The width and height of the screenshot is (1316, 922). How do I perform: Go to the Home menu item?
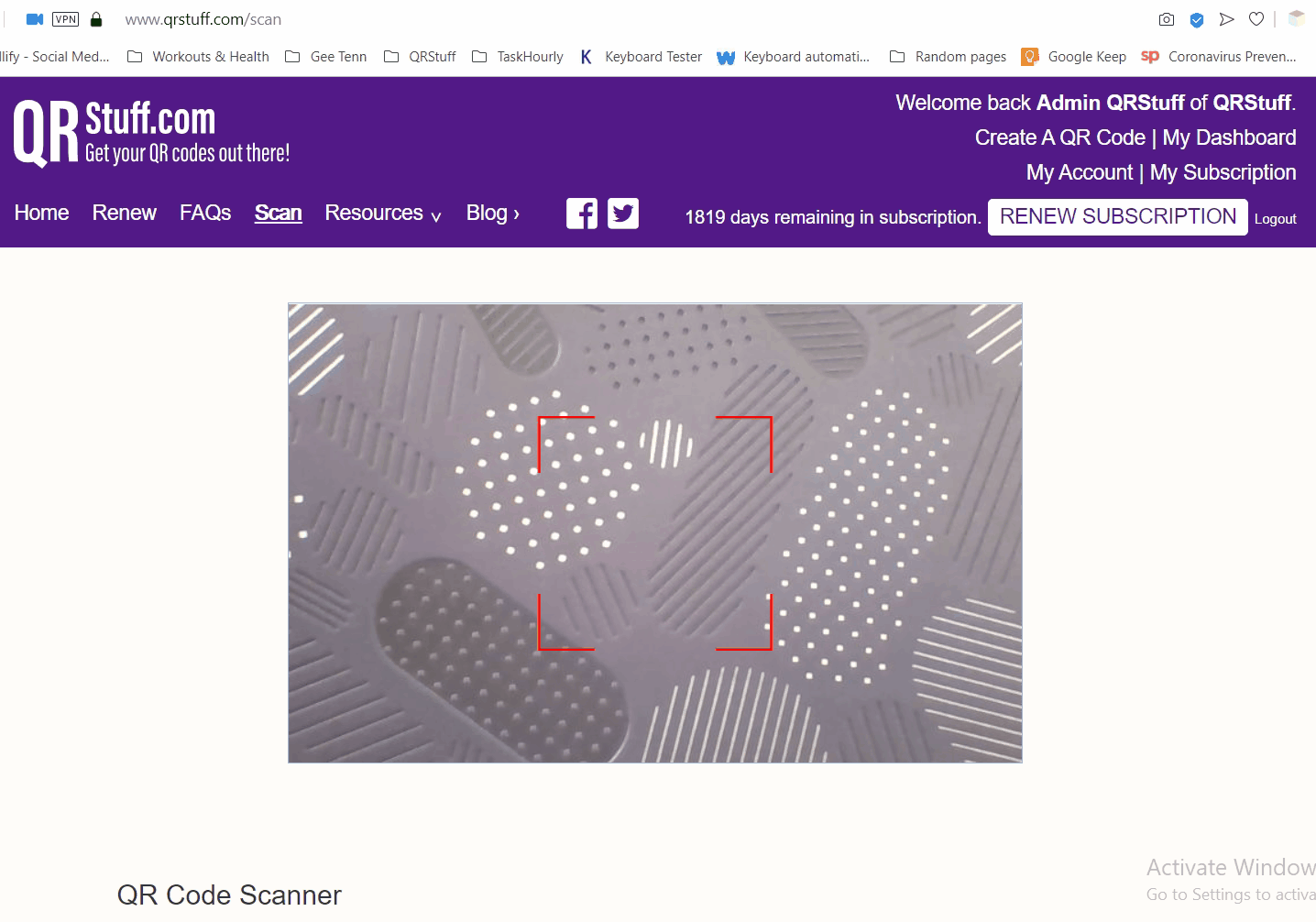(42, 213)
